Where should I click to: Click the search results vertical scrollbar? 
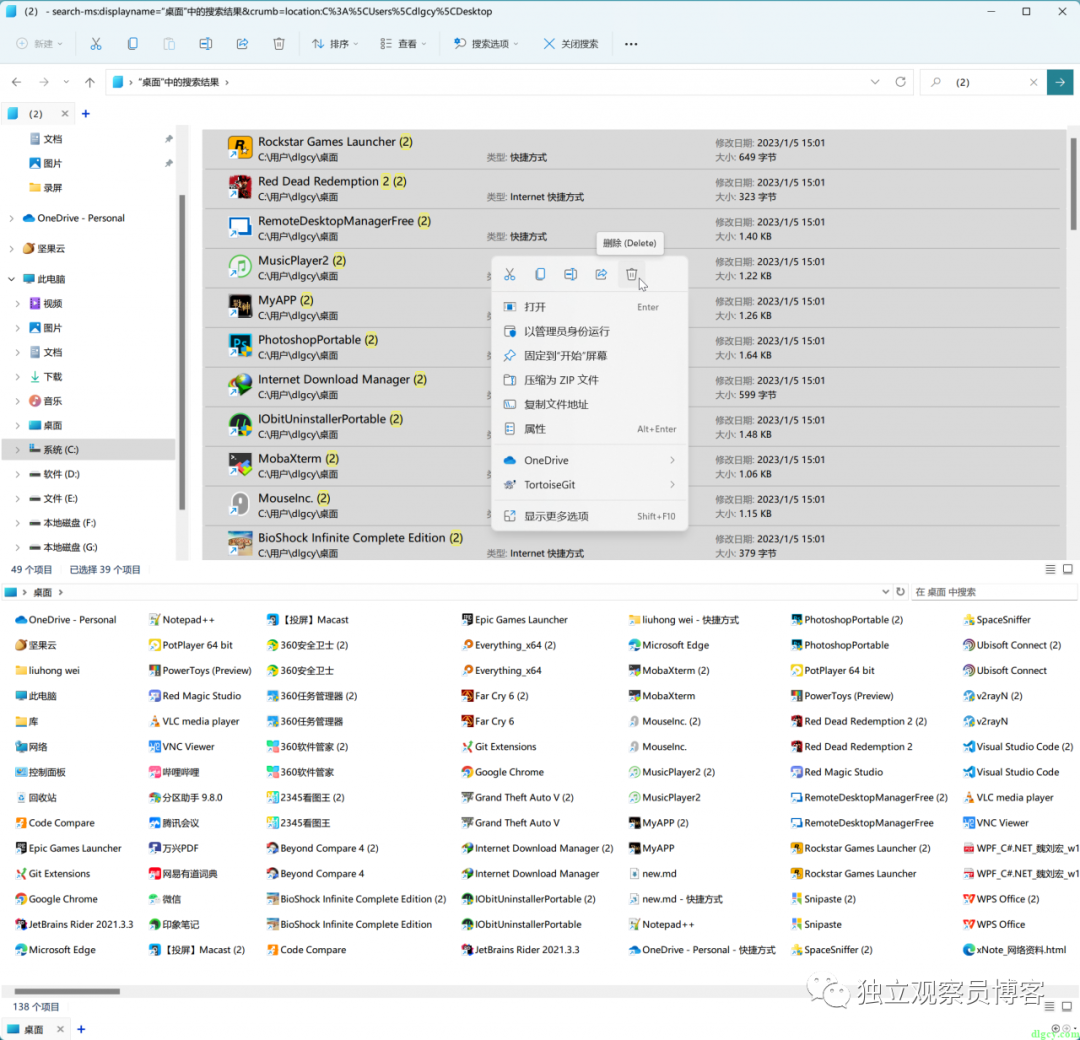click(1072, 184)
